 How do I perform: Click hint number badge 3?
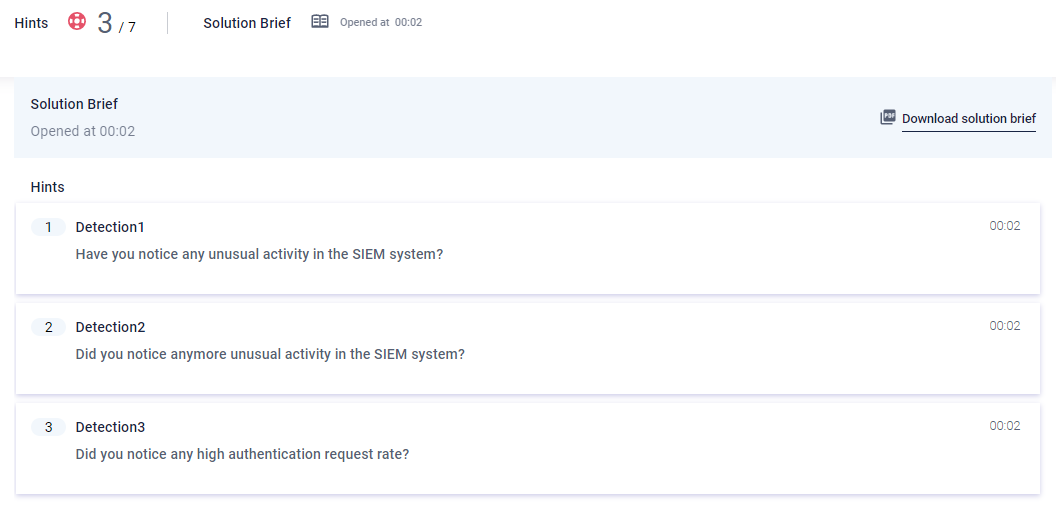[x=48, y=427]
